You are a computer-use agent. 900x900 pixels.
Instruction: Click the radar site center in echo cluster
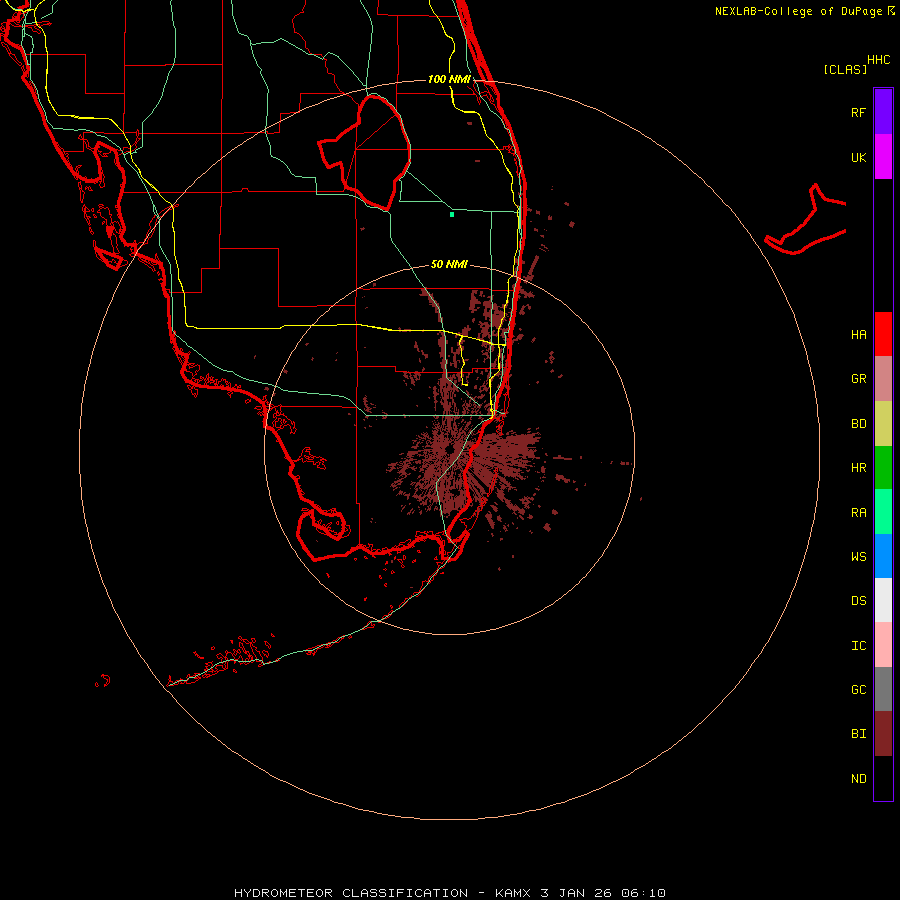click(449, 447)
